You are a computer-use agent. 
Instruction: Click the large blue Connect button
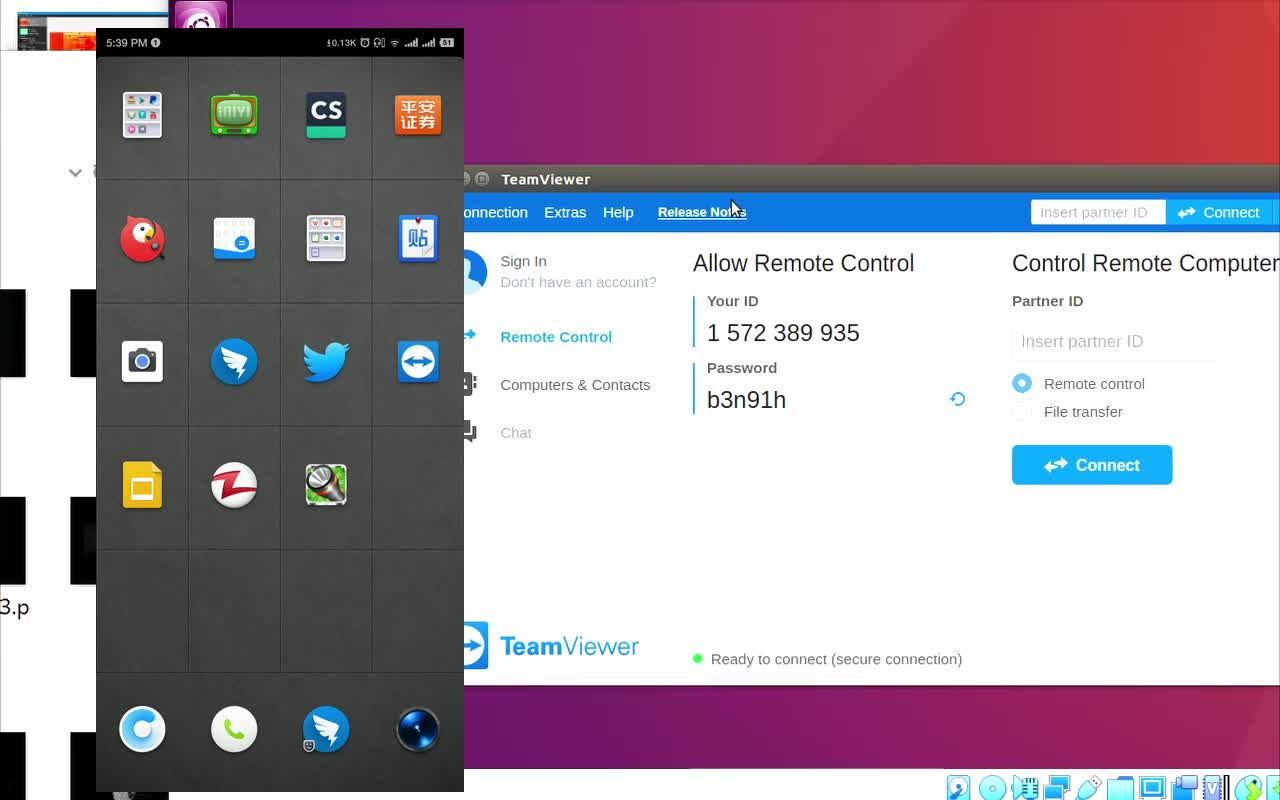1092,465
